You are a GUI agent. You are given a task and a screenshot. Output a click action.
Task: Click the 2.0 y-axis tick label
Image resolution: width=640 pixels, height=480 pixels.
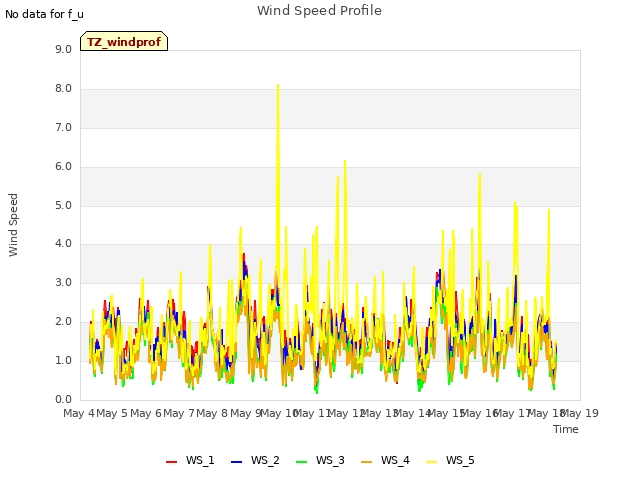coord(63,322)
